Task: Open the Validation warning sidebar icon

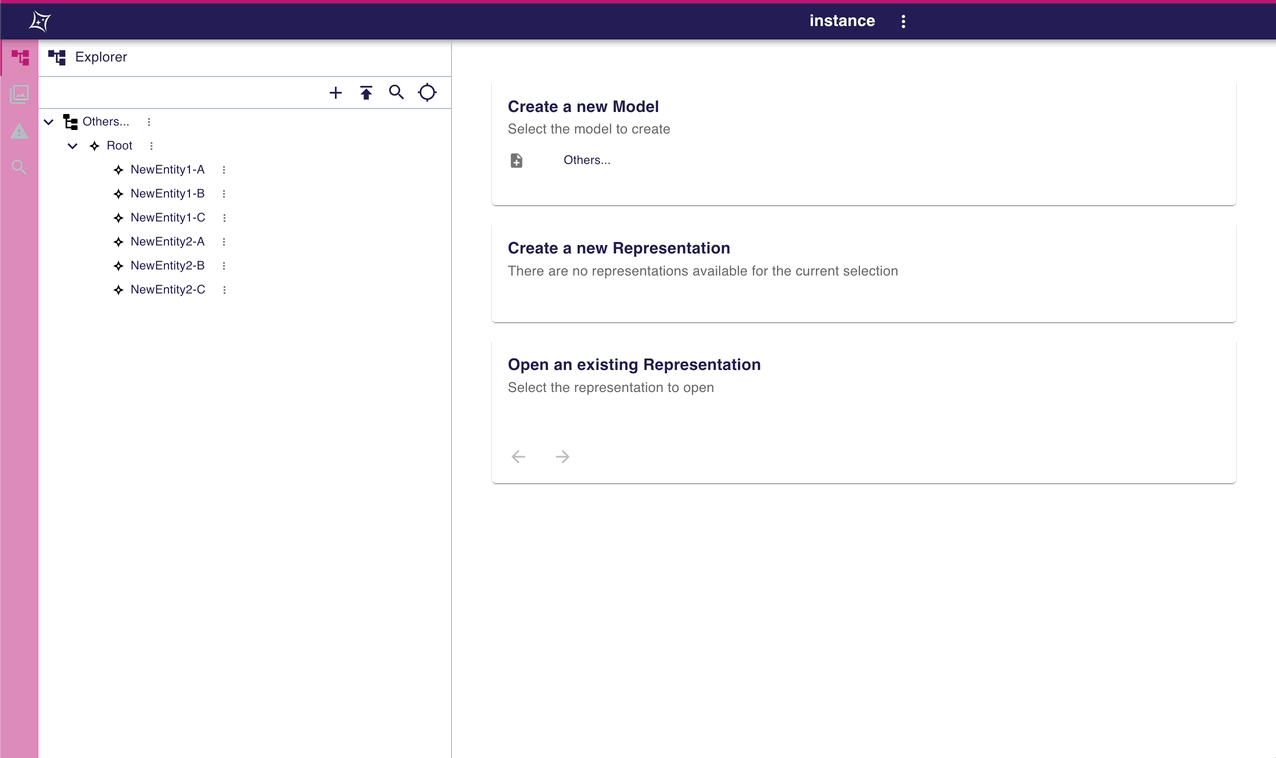Action: point(20,131)
